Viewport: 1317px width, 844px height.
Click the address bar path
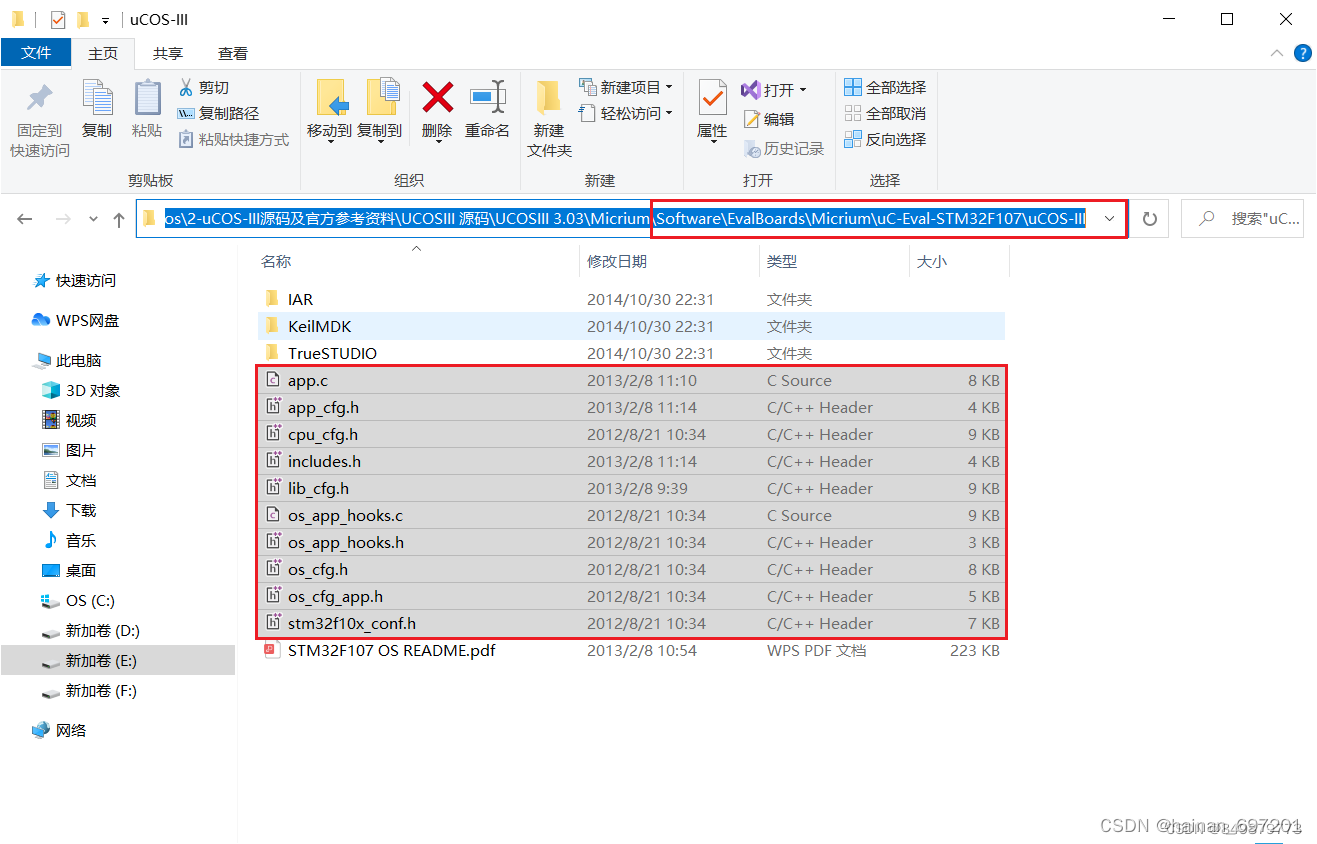click(625, 219)
